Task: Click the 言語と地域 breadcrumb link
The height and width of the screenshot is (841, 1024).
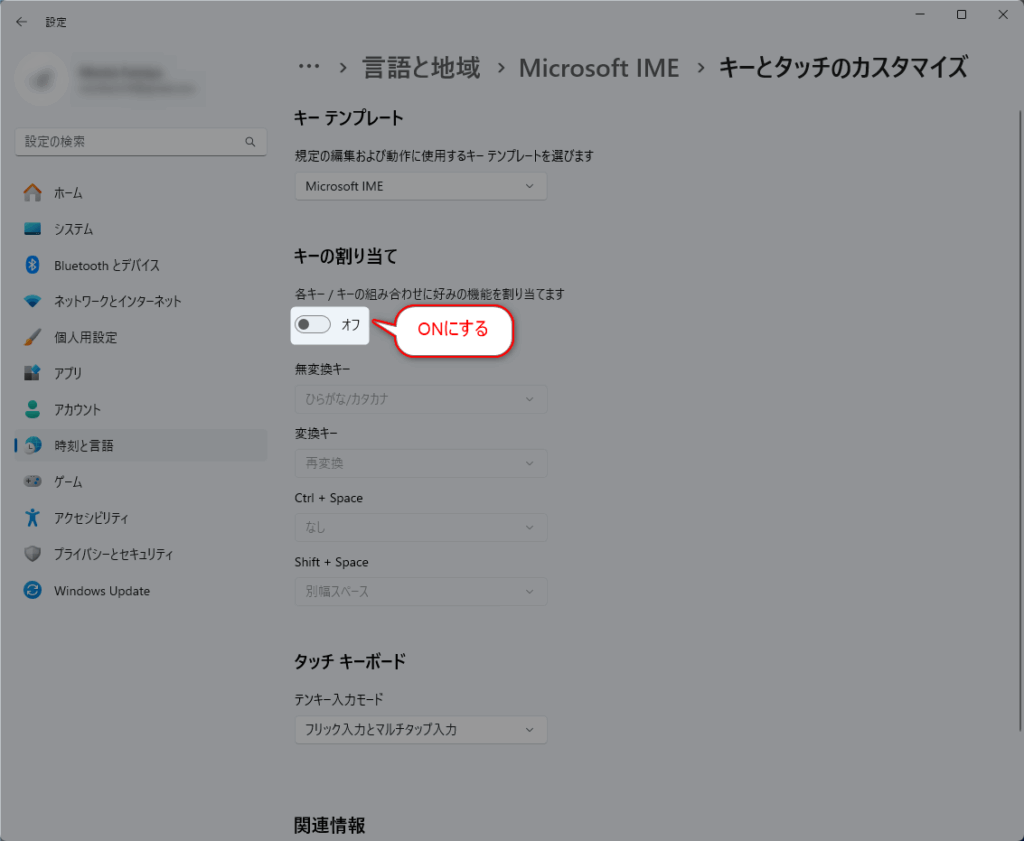Action: (x=421, y=68)
